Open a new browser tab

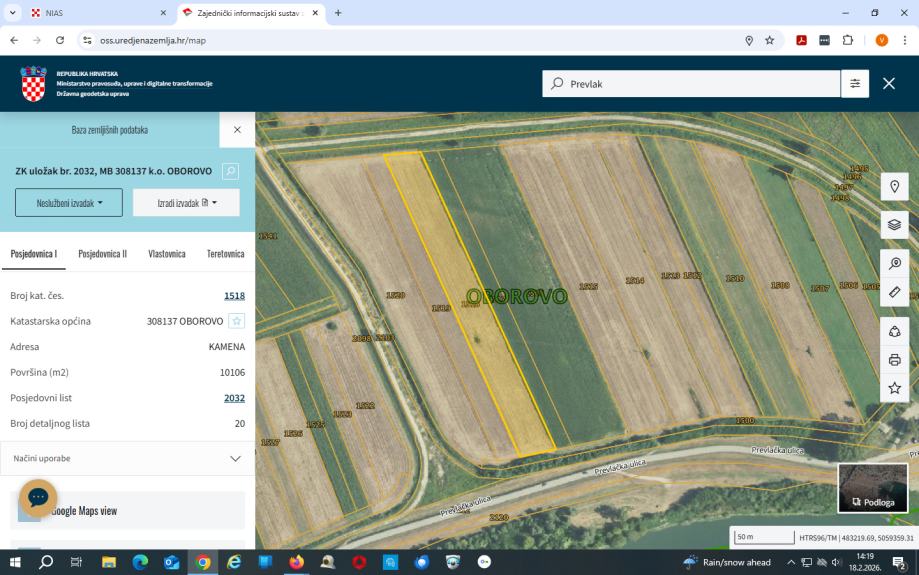click(338, 12)
